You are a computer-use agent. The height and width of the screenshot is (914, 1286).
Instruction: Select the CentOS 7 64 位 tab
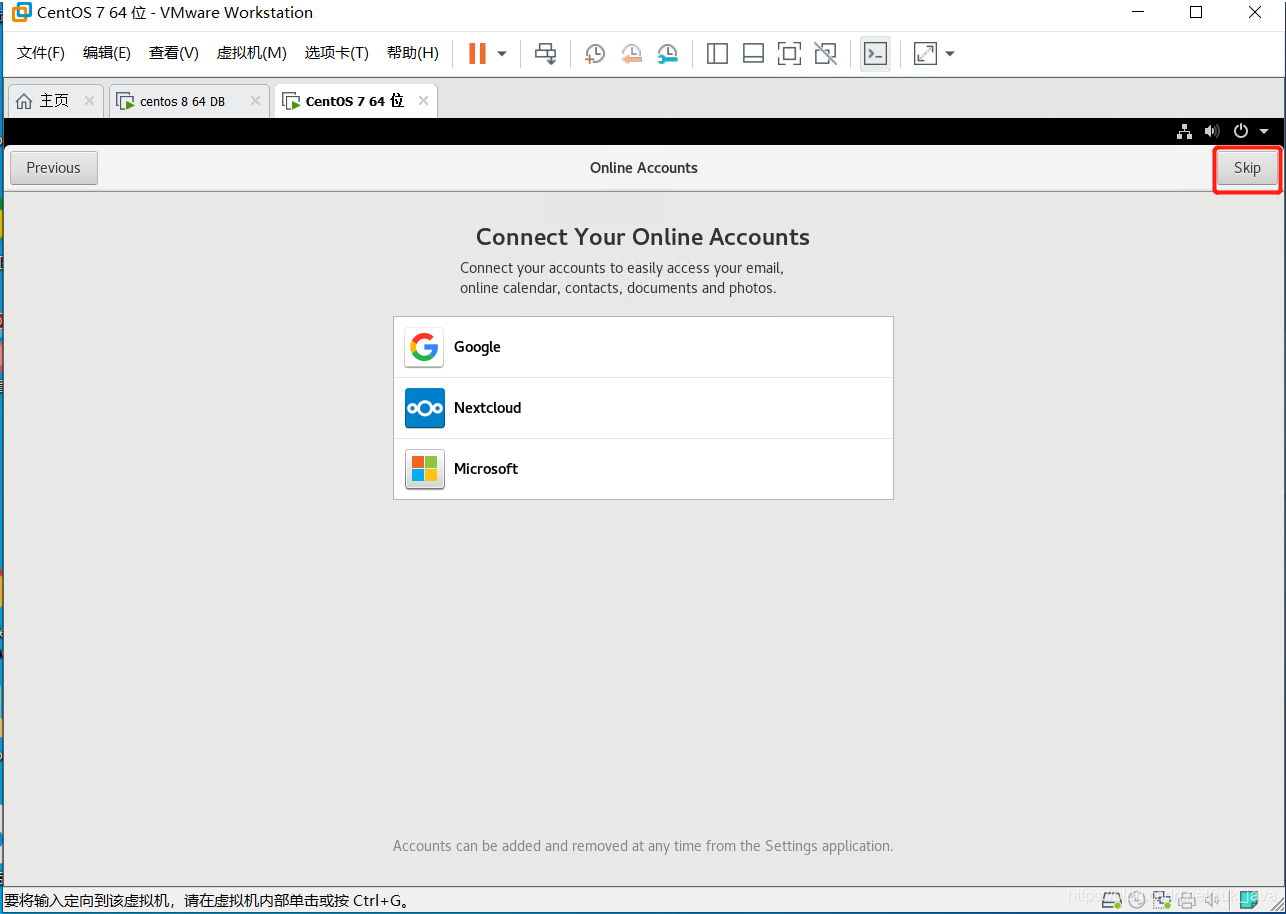[355, 101]
